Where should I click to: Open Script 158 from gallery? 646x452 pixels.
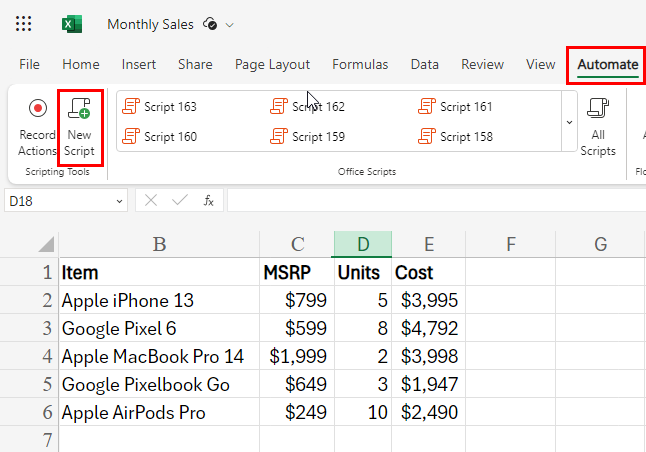455,136
